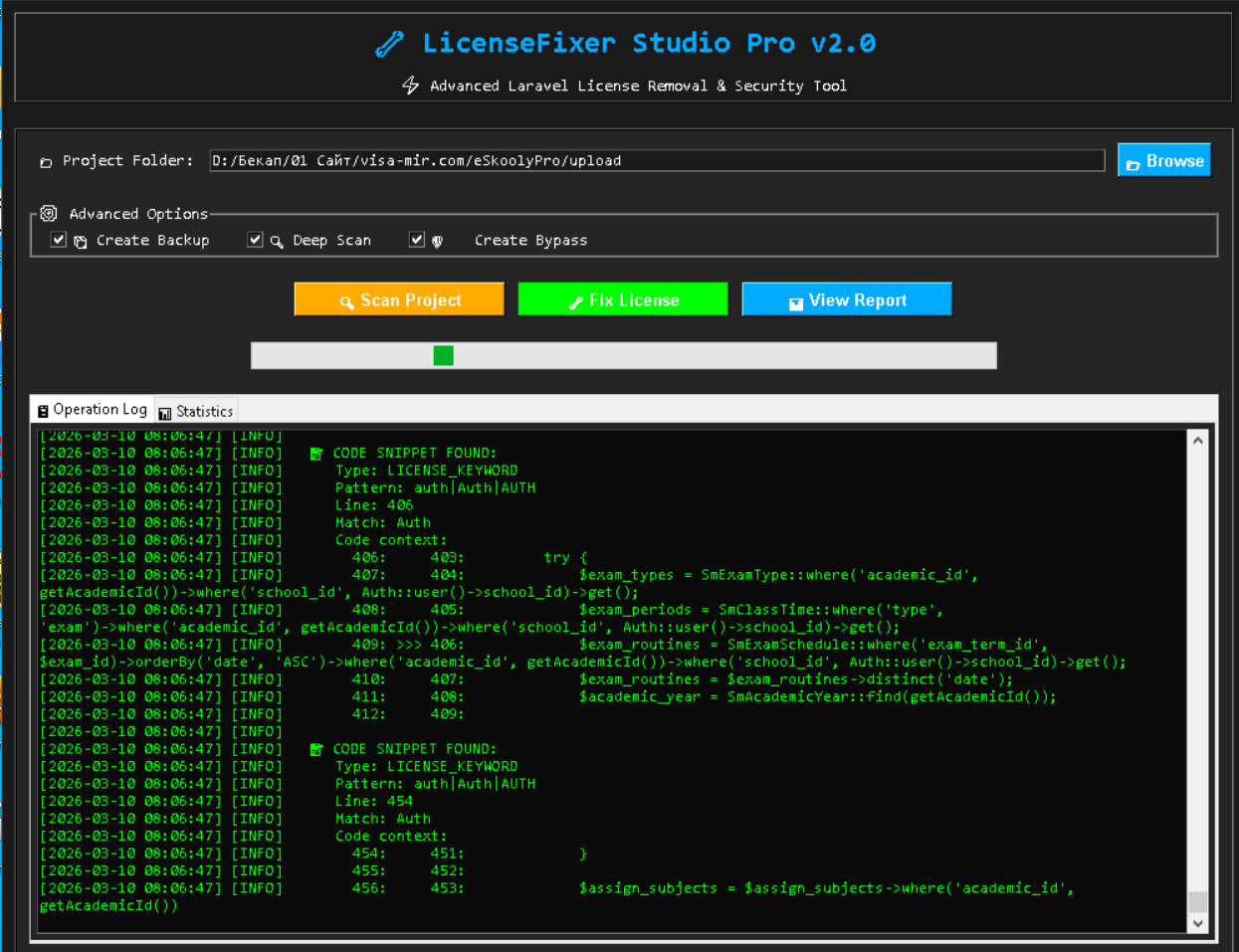
Task: Click the magnifier icon on Scan Project button
Action: pyautogui.click(x=346, y=301)
